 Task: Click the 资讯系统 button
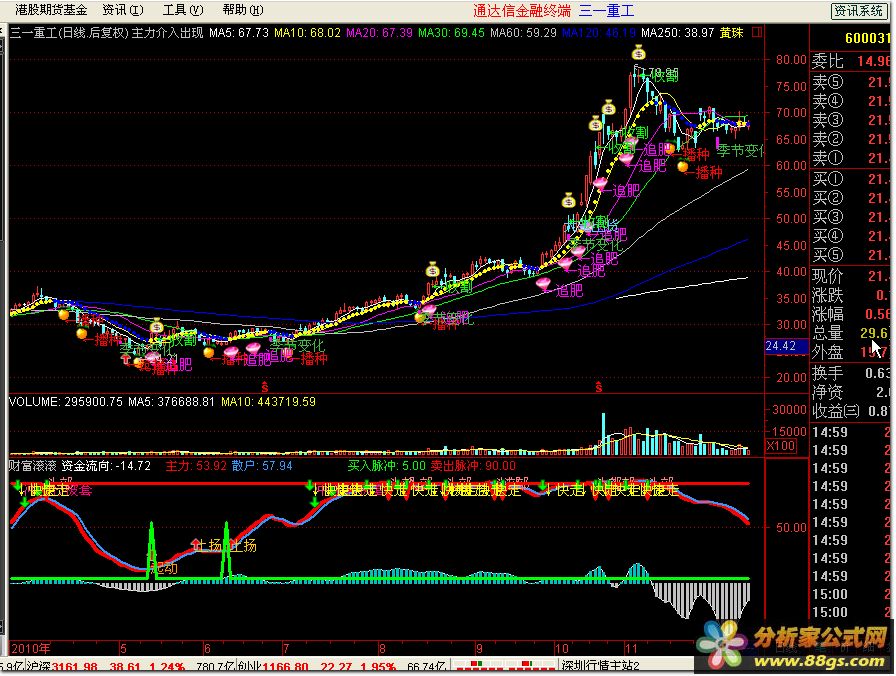coord(858,10)
